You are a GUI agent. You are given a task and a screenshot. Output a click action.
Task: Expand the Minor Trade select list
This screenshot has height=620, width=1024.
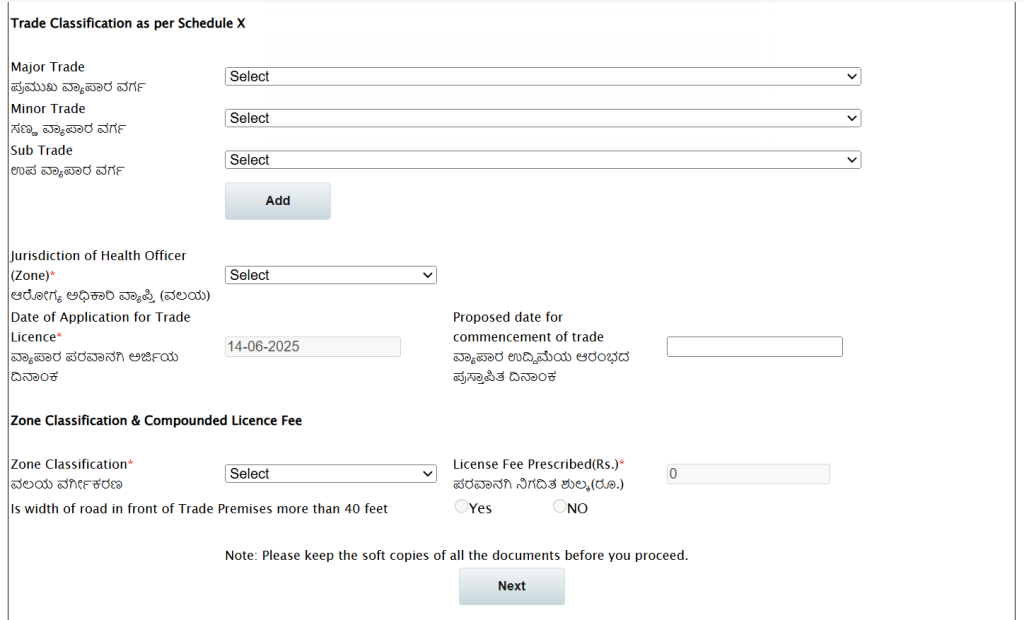(542, 118)
